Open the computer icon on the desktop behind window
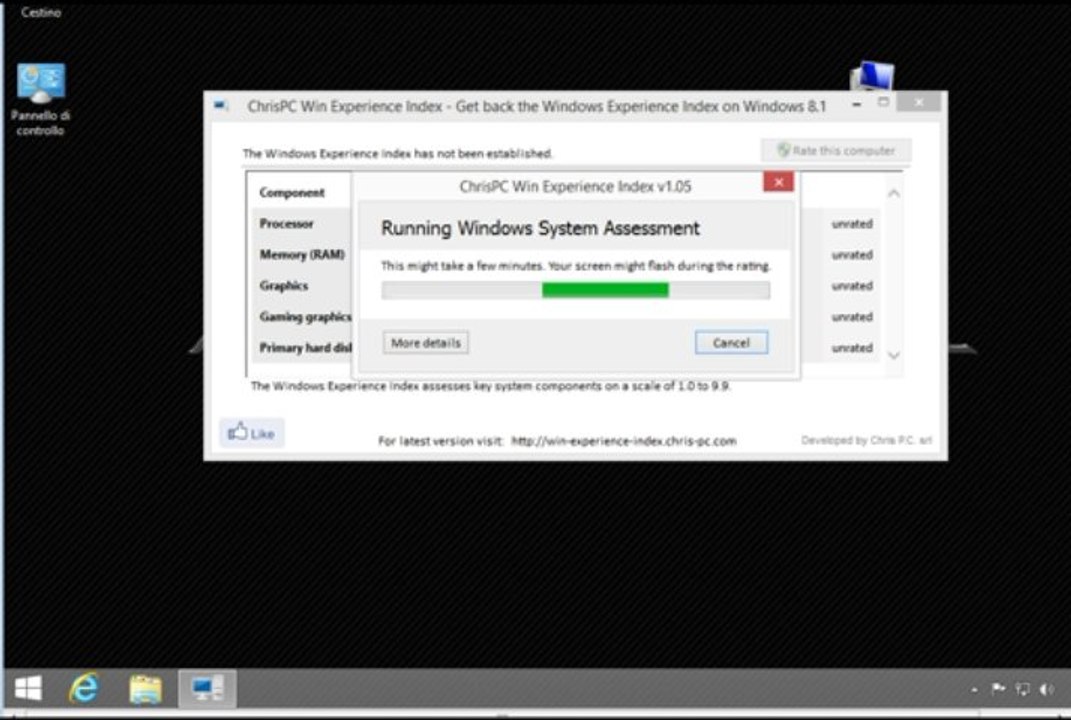The height and width of the screenshot is (720, 1071). [872, 75]
